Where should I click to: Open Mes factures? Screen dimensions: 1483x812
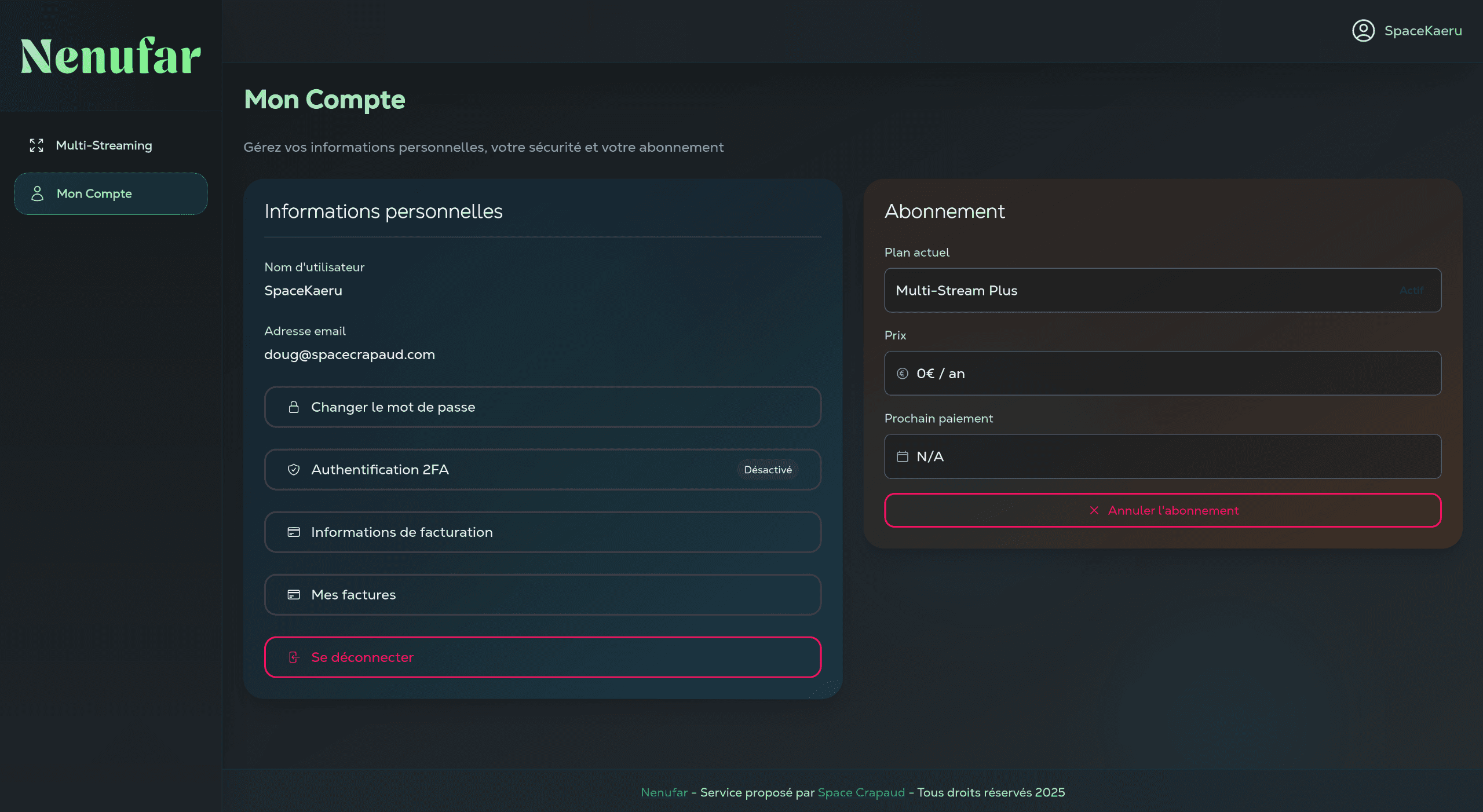542,595
